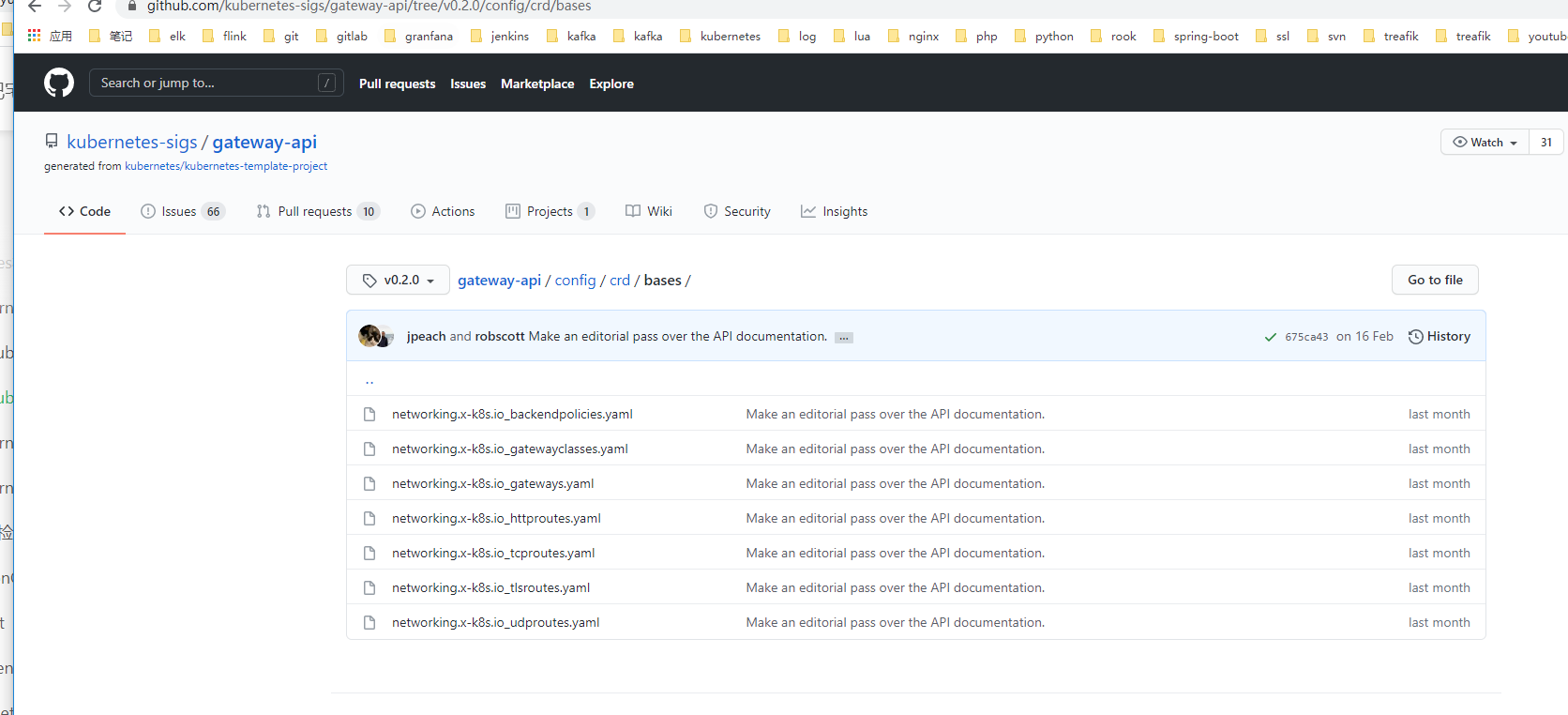Screen dimensions: 1568x715
Task: Click the browser back arrow
Action: tap(35, 6)
